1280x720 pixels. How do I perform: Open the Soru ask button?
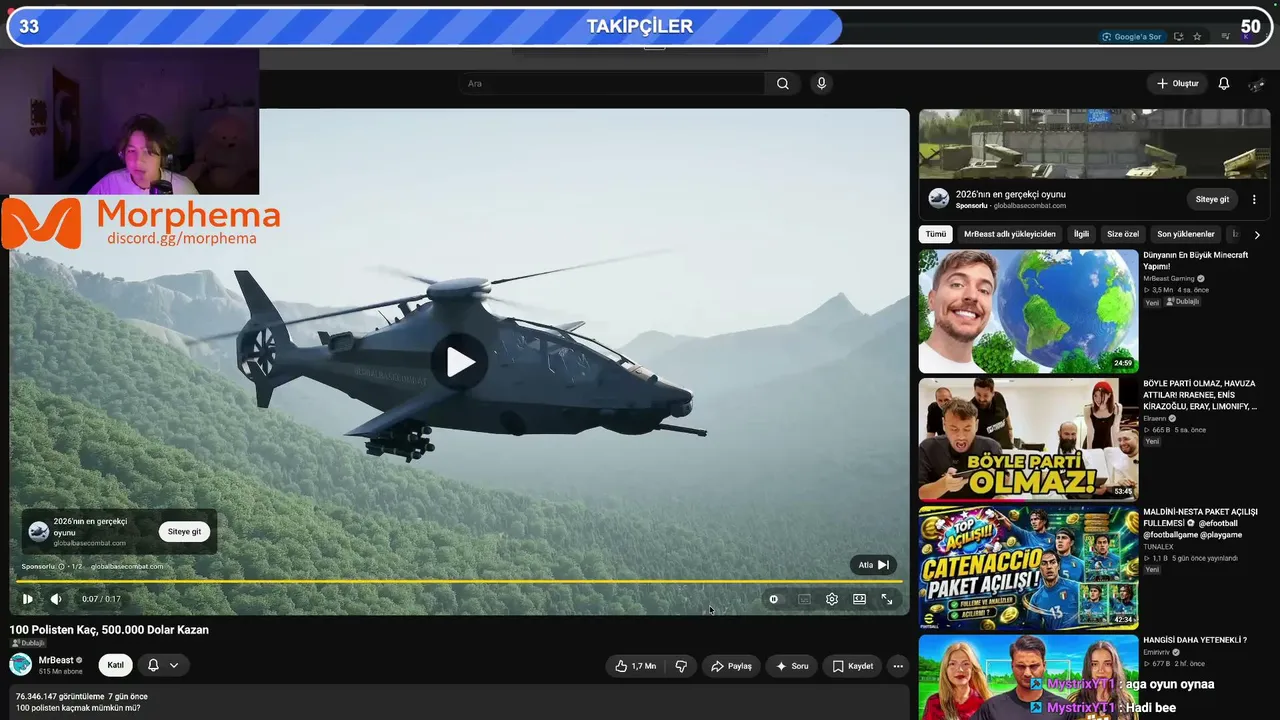(792, 666)
